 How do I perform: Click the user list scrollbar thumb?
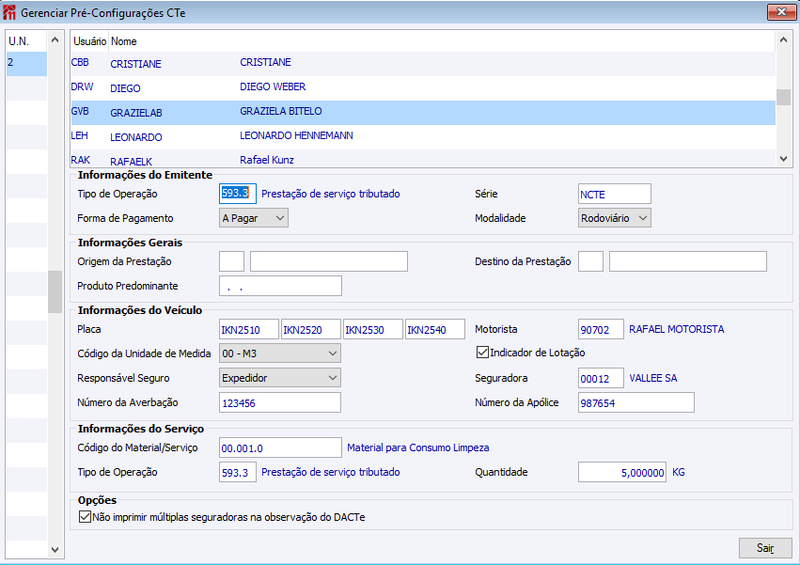click(x=783, y=96)
